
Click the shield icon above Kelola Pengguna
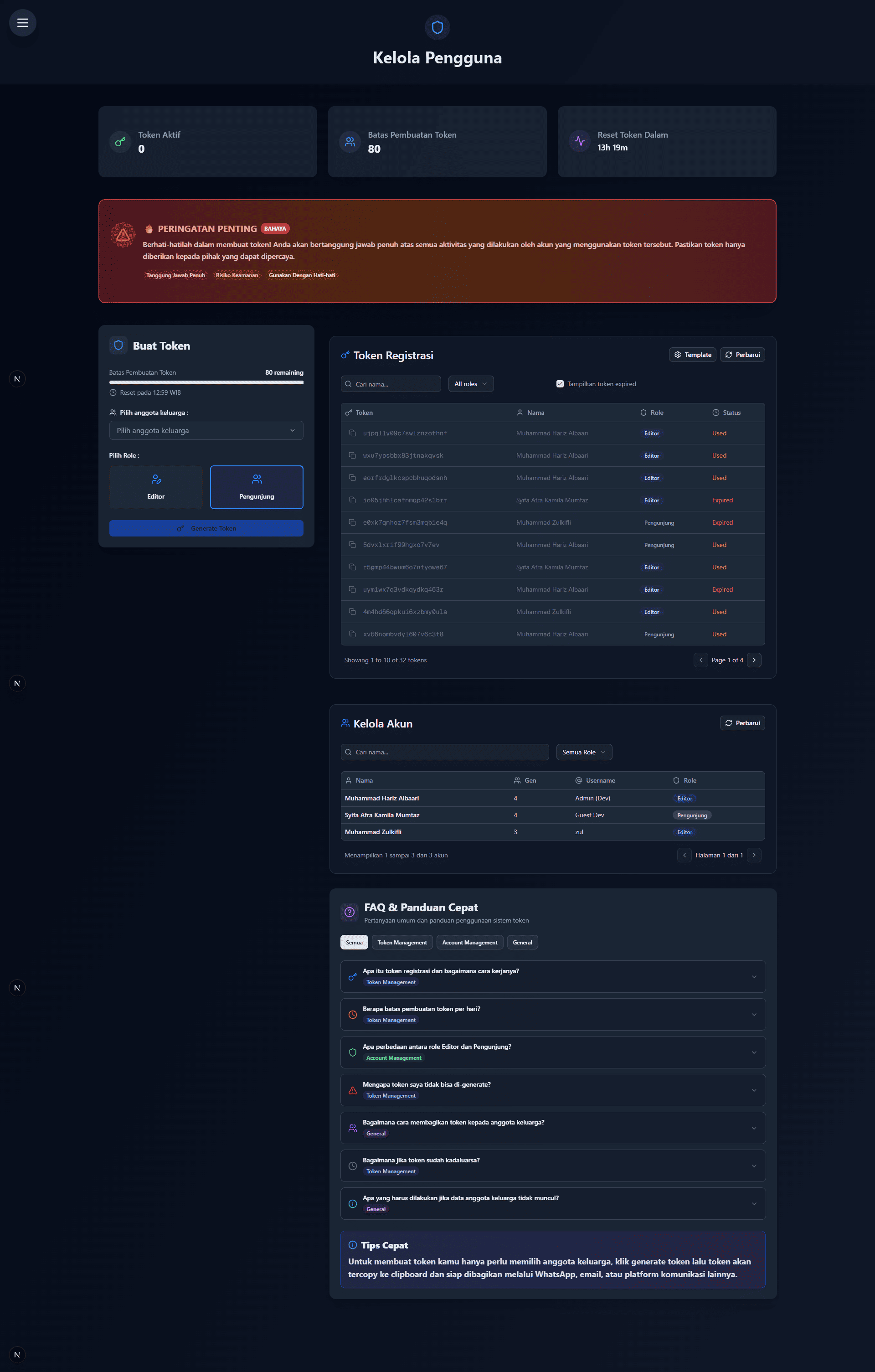437,27
